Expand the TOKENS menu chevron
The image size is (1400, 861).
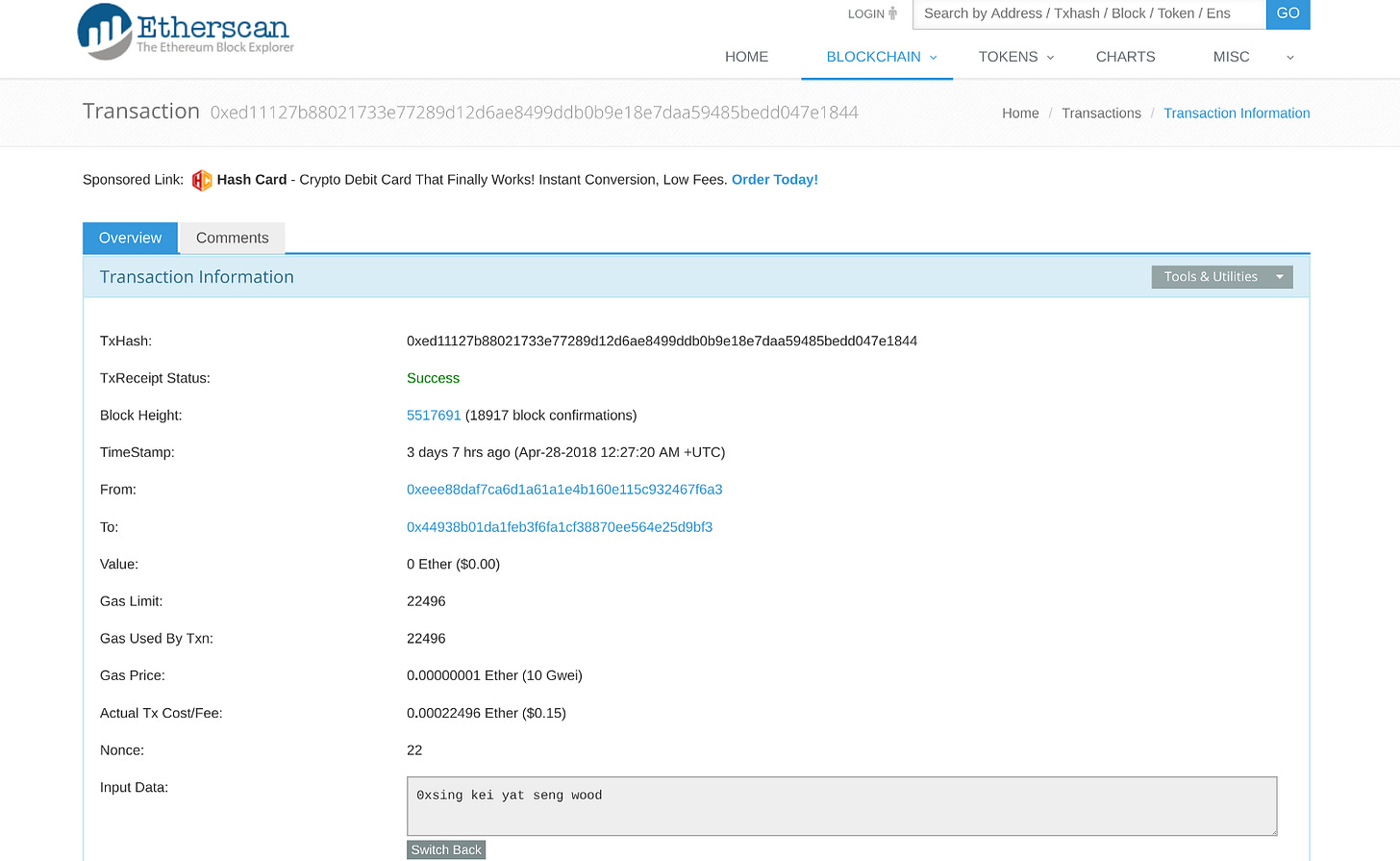(1050, 58)
